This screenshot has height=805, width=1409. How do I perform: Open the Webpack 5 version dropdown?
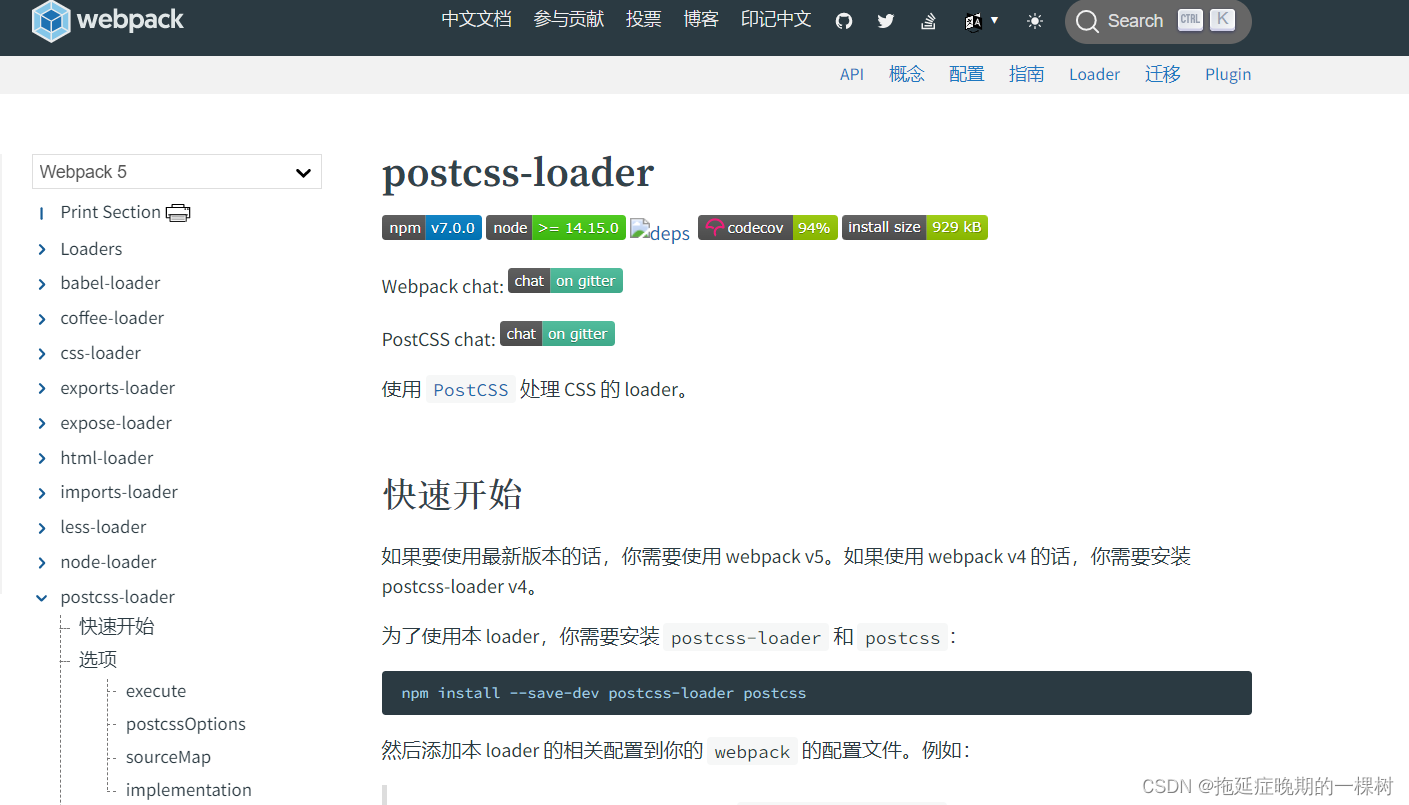[176, 171]
